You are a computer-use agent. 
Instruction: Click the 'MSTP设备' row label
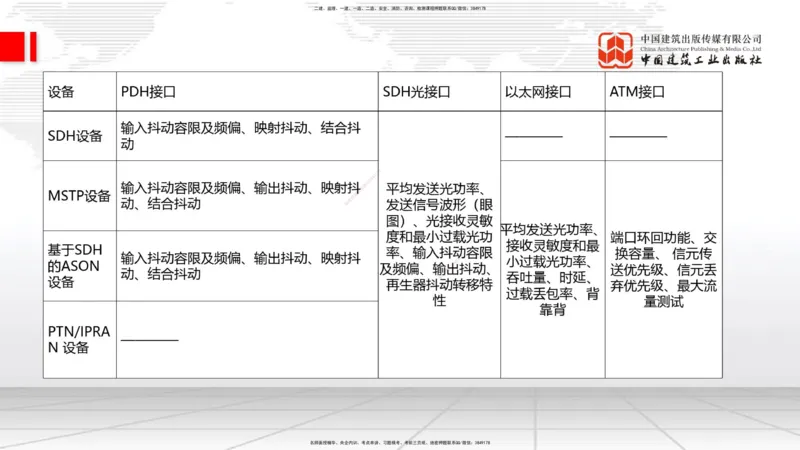(79, 195)
